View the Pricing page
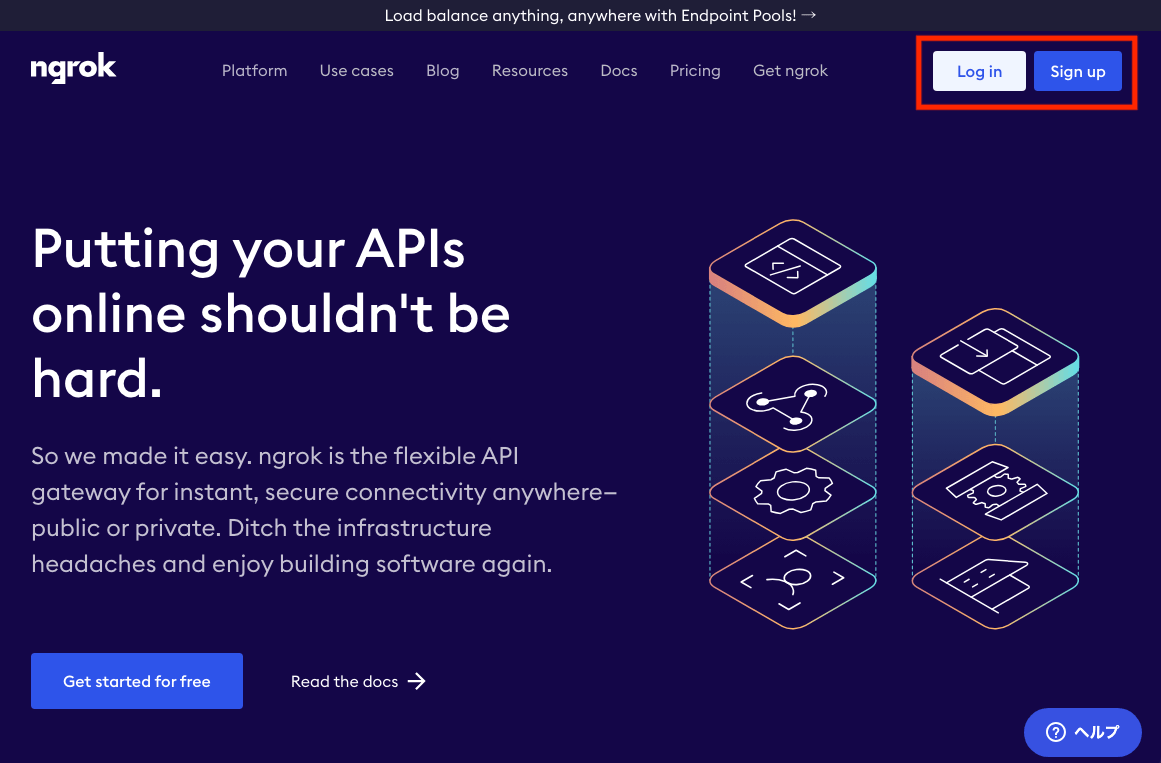This screenshot has height=763, width=1161. (695, 70)
